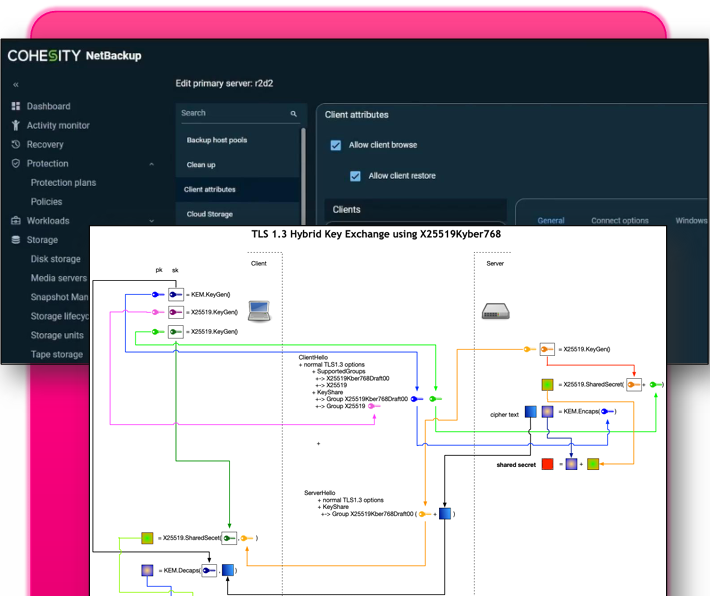The height and width of the screenshot is (596, 710).
Task: Click the KEM.Decaps text in diagram
Action: tap(182, 570)
